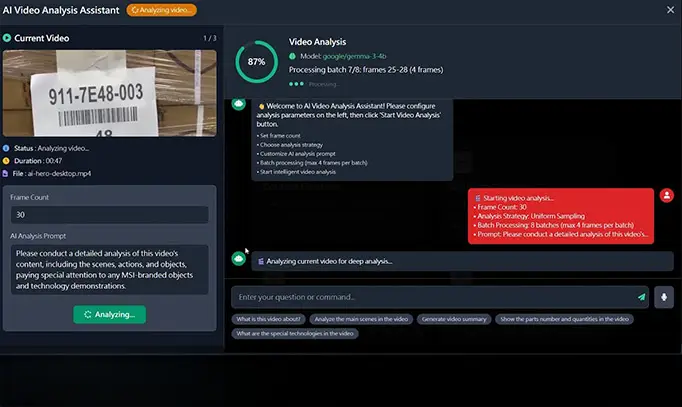This screenshot has height=407, width=682.
Task: Click the assistant avatar next to Welcome message
Action: (238, 103)
